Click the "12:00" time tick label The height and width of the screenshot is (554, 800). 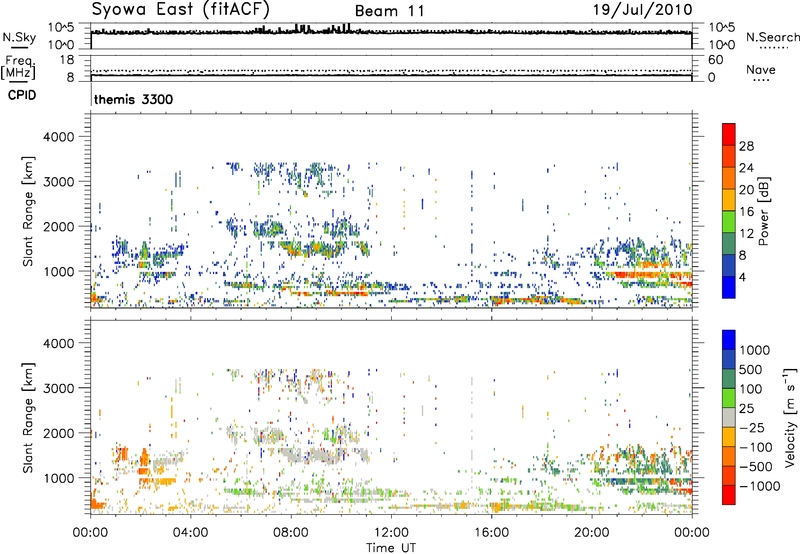(391, 533)
